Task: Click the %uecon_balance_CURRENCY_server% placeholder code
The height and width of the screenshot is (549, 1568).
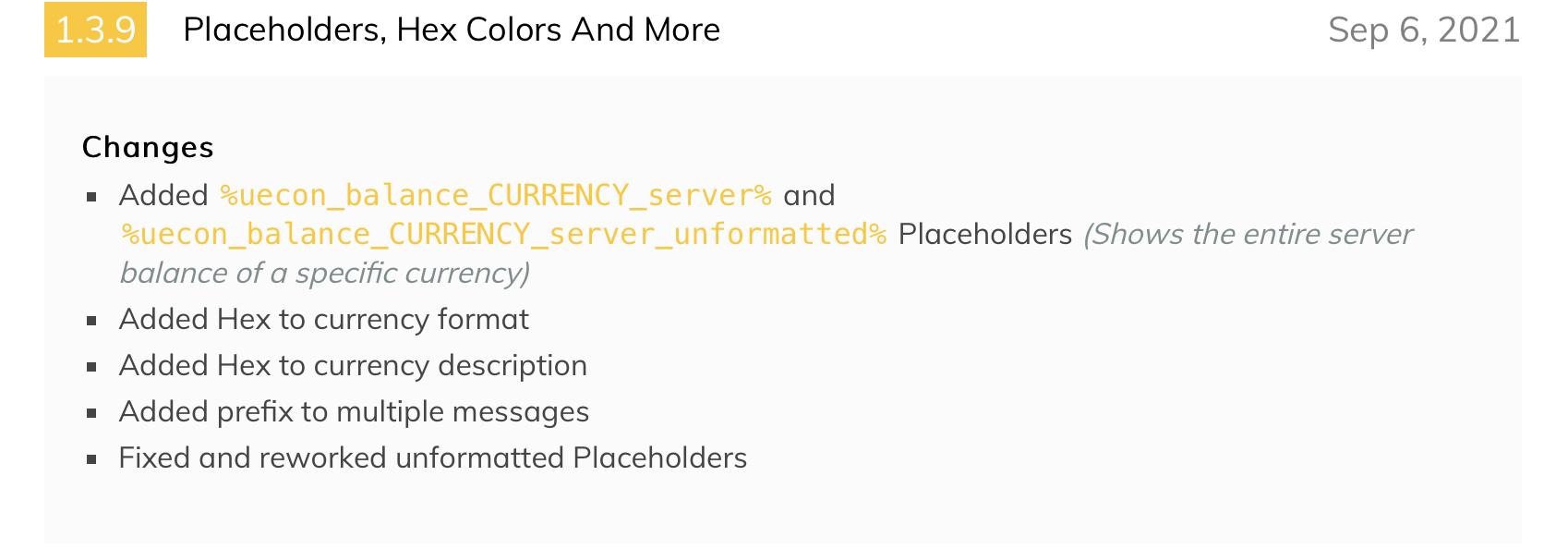Action: point(495,195)
